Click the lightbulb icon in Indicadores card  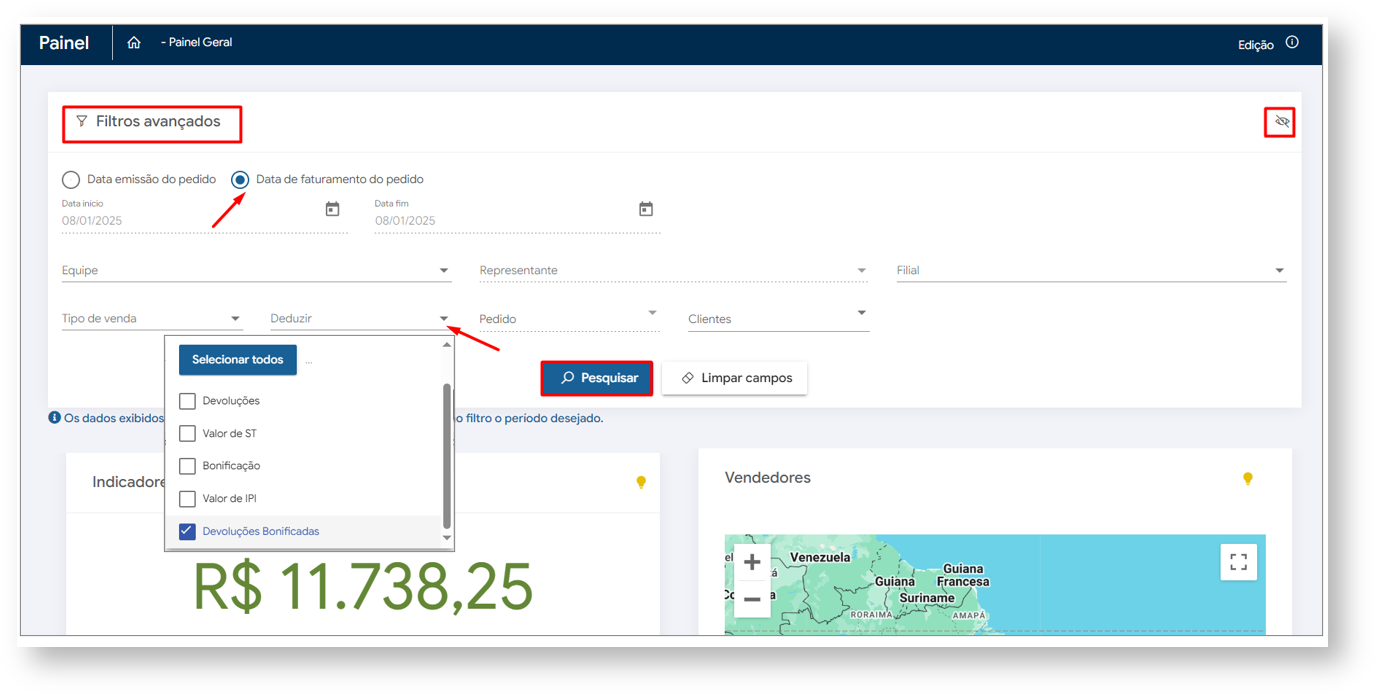pos(641,483)
